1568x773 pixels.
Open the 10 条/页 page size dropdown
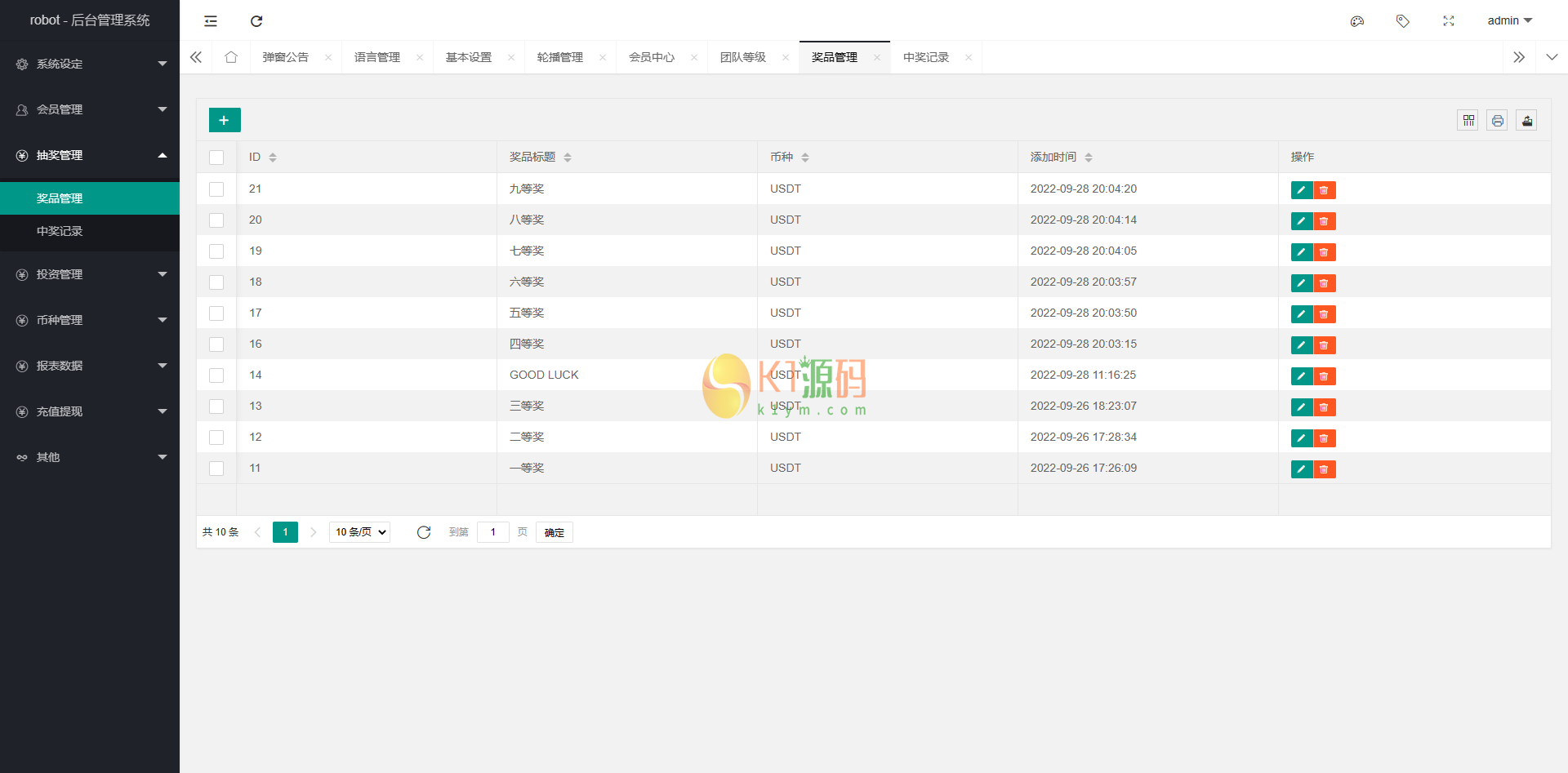coord(359,532)
